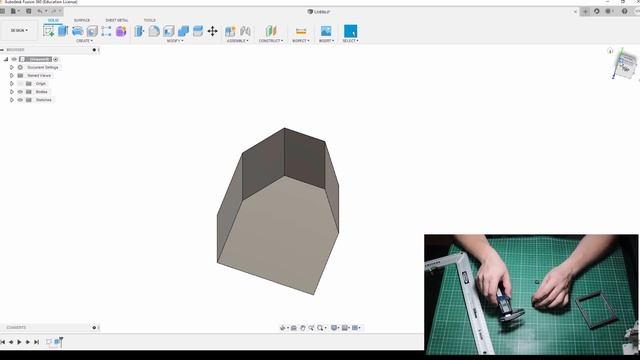Switch to the SOLID tab
The height and width of the screenshot is (360, 640).
(x=53, y=20)
